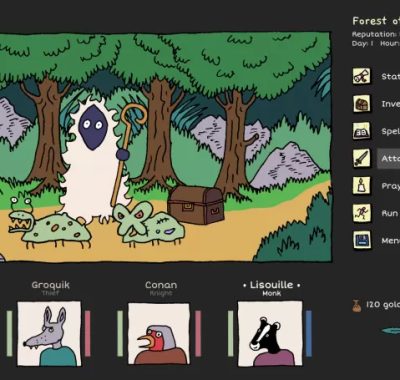Open the Spells book icon
This screenshot has width=400, height=380.
click(362, 131)
